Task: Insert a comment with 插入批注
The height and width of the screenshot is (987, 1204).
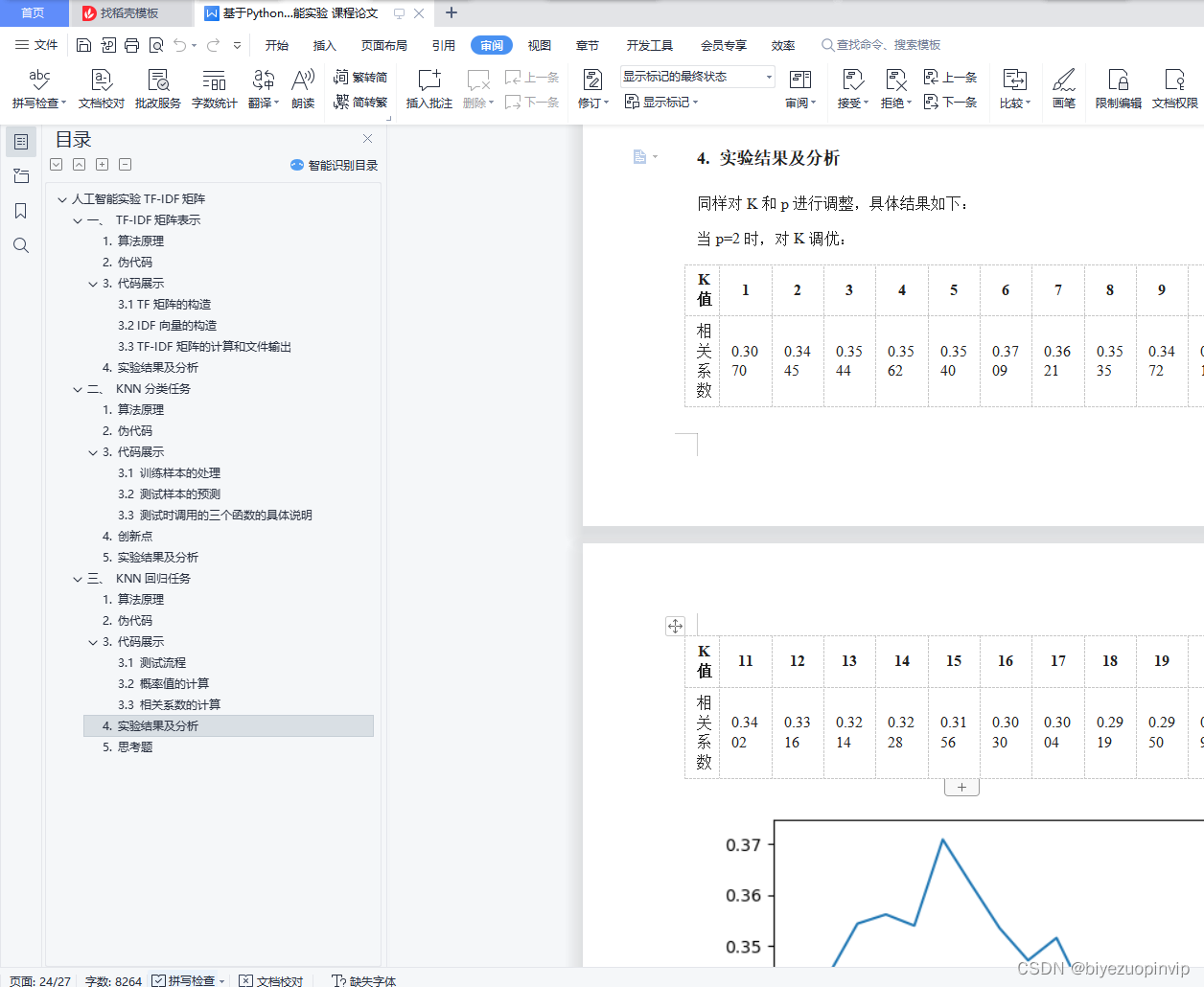Action: (x=428, y=89)
